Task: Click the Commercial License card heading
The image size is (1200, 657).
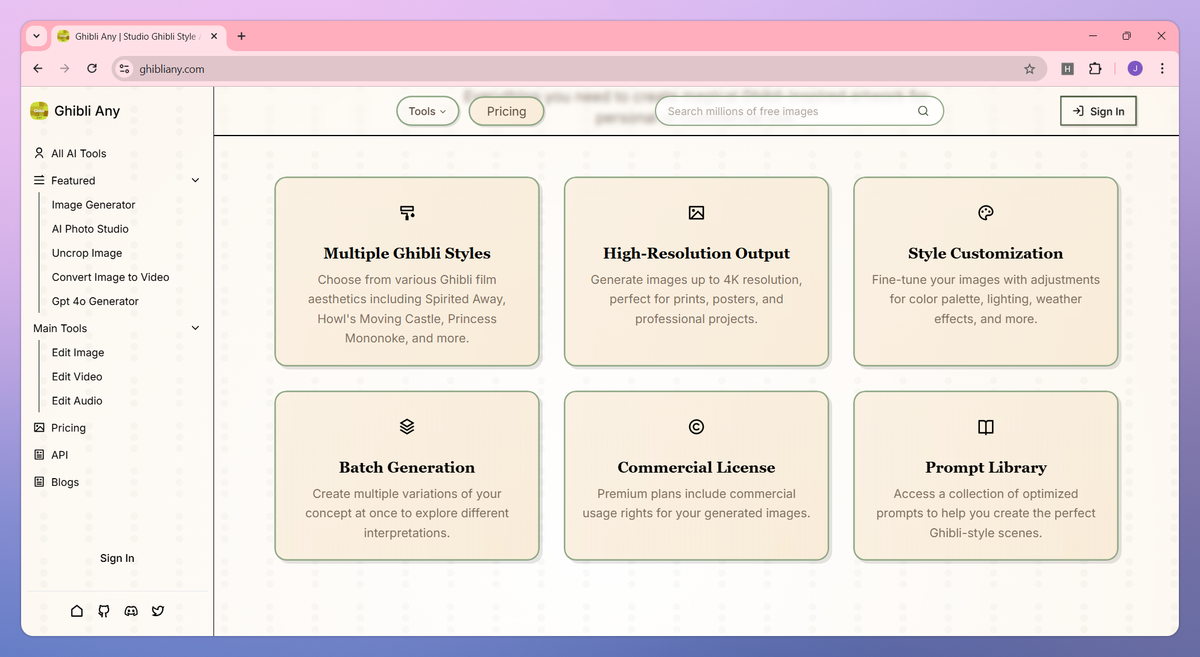Action: (x=696, y=467)
